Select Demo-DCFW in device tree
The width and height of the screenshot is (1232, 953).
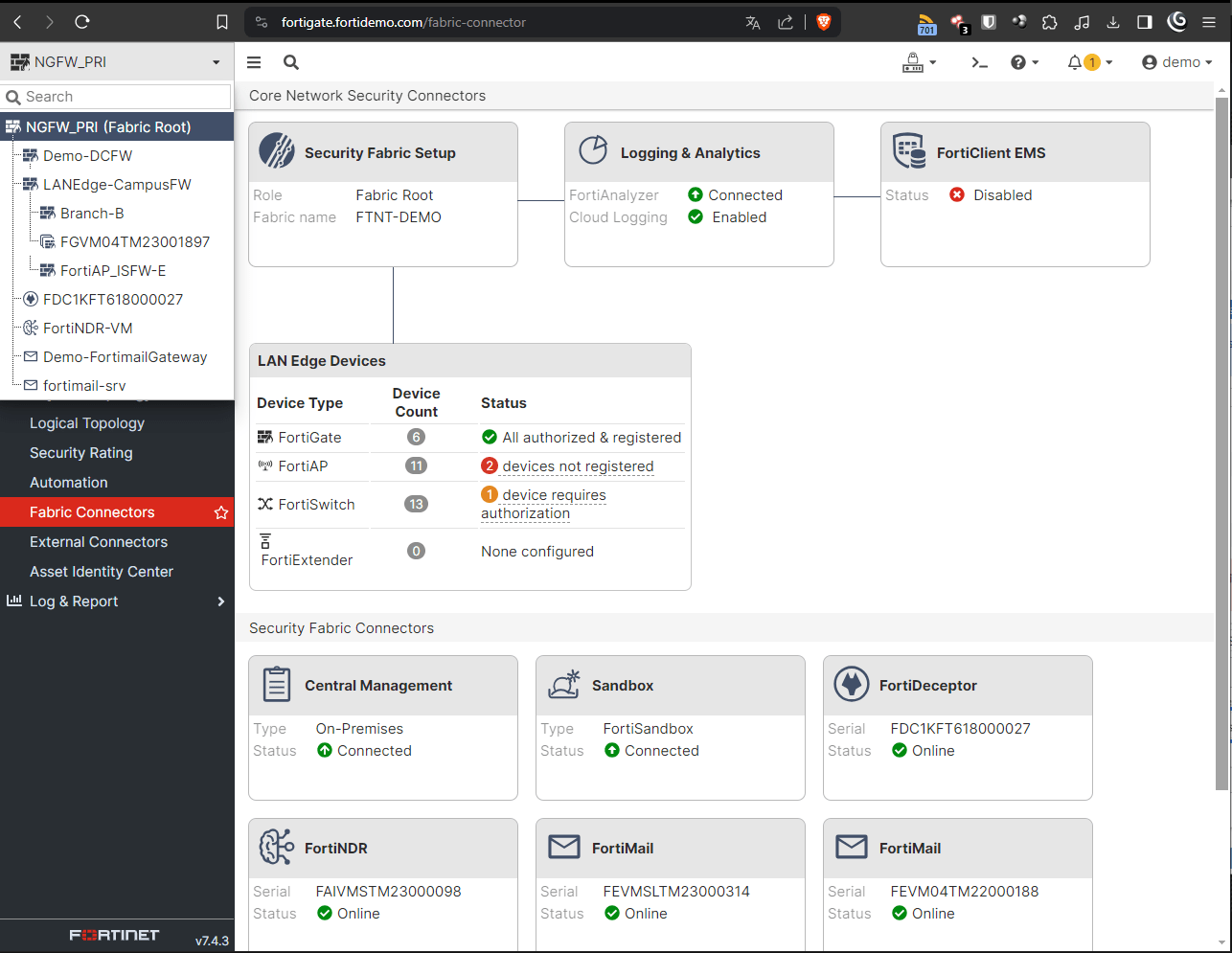click(87, 155)
